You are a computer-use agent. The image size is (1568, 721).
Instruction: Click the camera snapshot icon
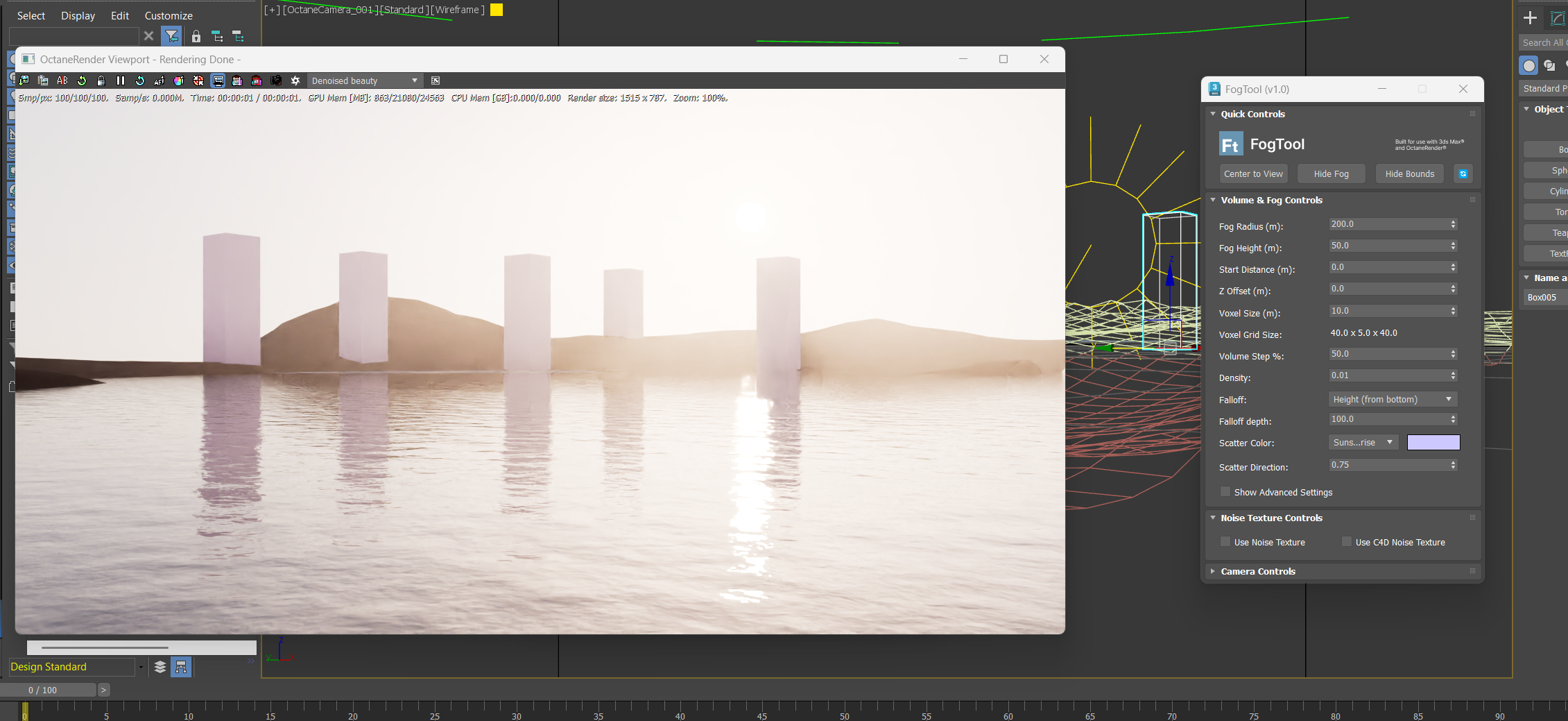(276, 80)
